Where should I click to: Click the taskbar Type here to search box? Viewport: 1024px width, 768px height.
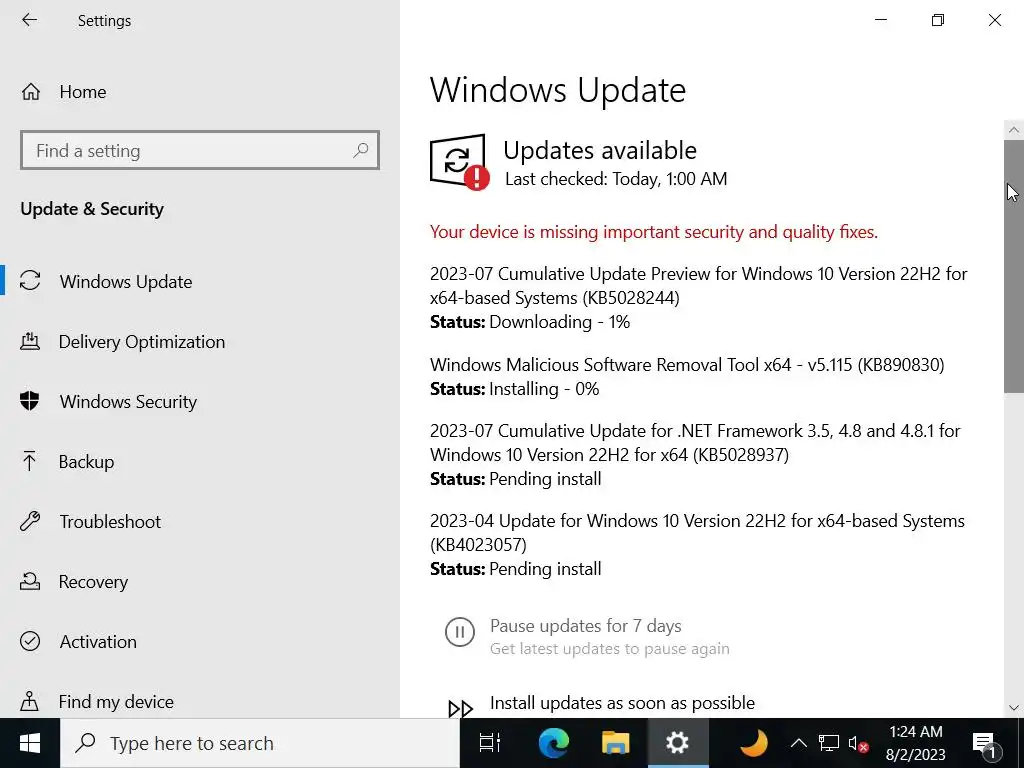coord(260,743)
